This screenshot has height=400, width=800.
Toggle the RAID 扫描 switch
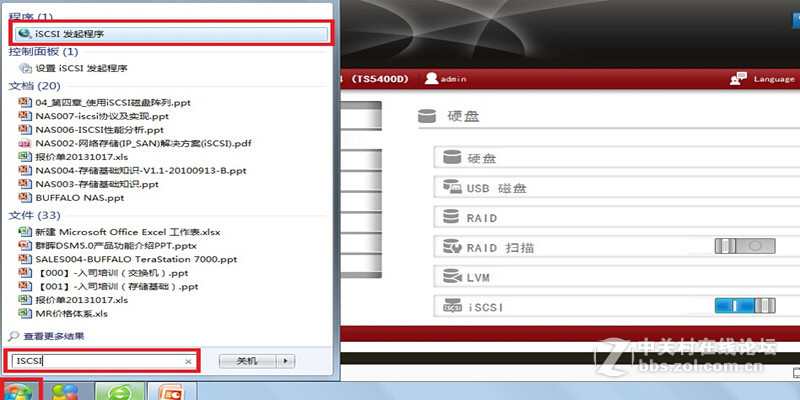pos(745,246)
